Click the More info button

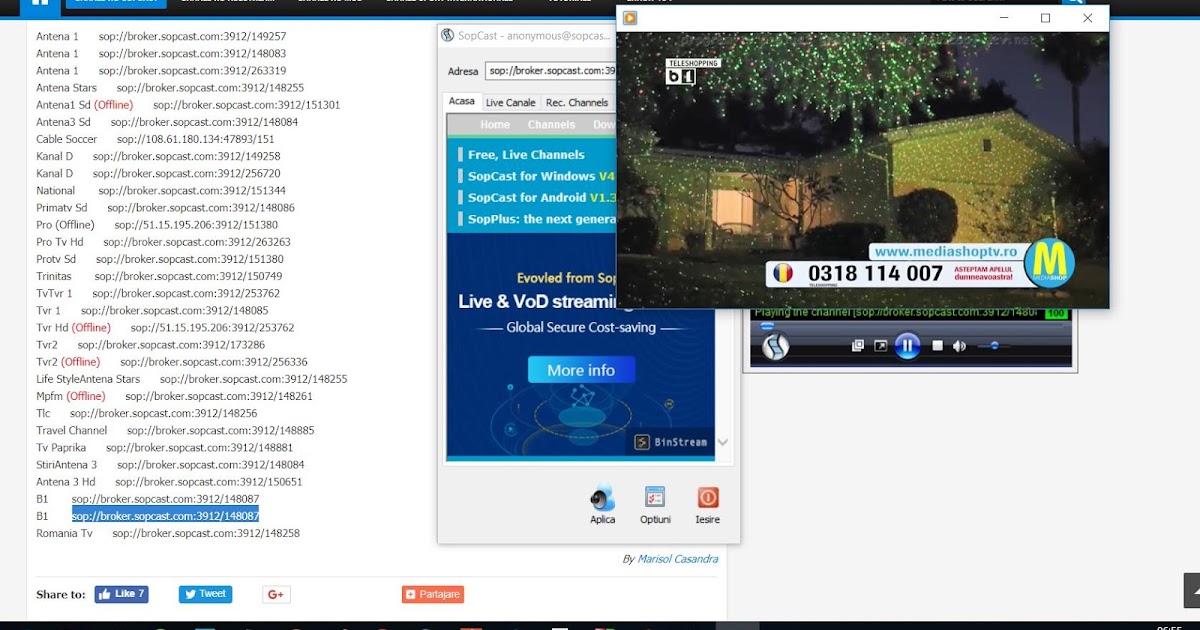point(581,370)
